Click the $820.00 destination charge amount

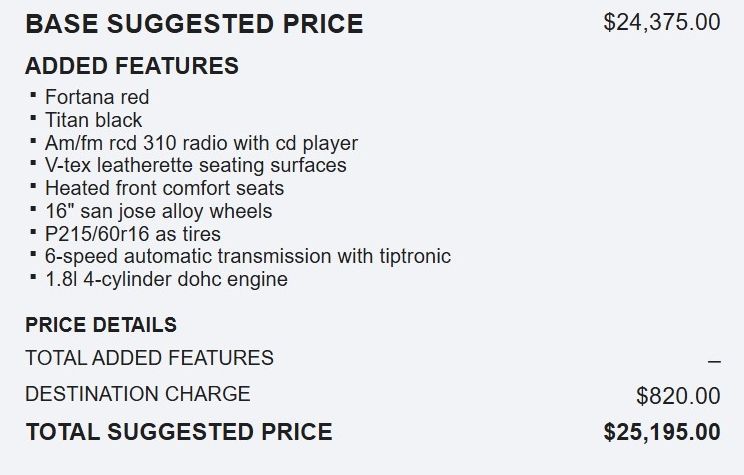pos(677,396)
